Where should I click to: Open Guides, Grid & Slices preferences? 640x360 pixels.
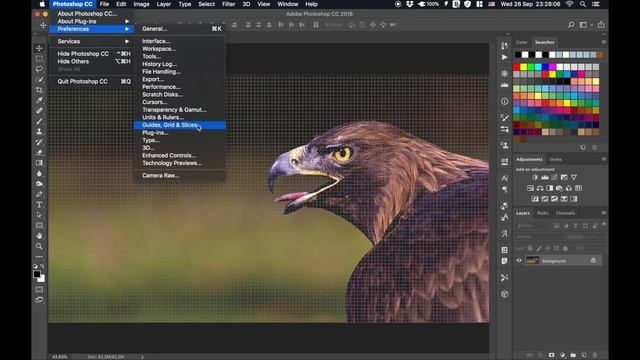tap(180, 125)
